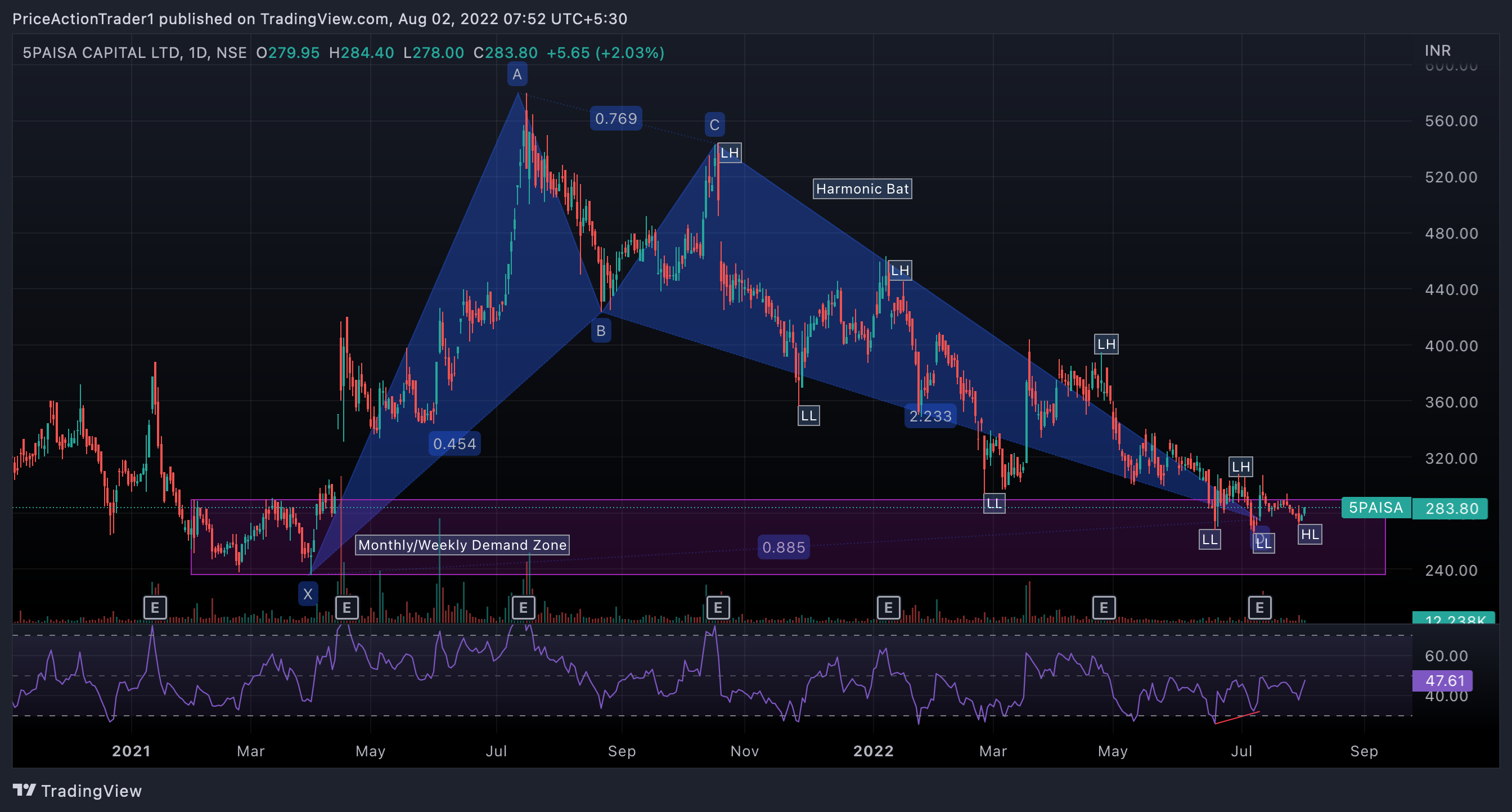Click the HL label near current price
This screenshot has width=1512, height=812.
tap(1310, 534)
